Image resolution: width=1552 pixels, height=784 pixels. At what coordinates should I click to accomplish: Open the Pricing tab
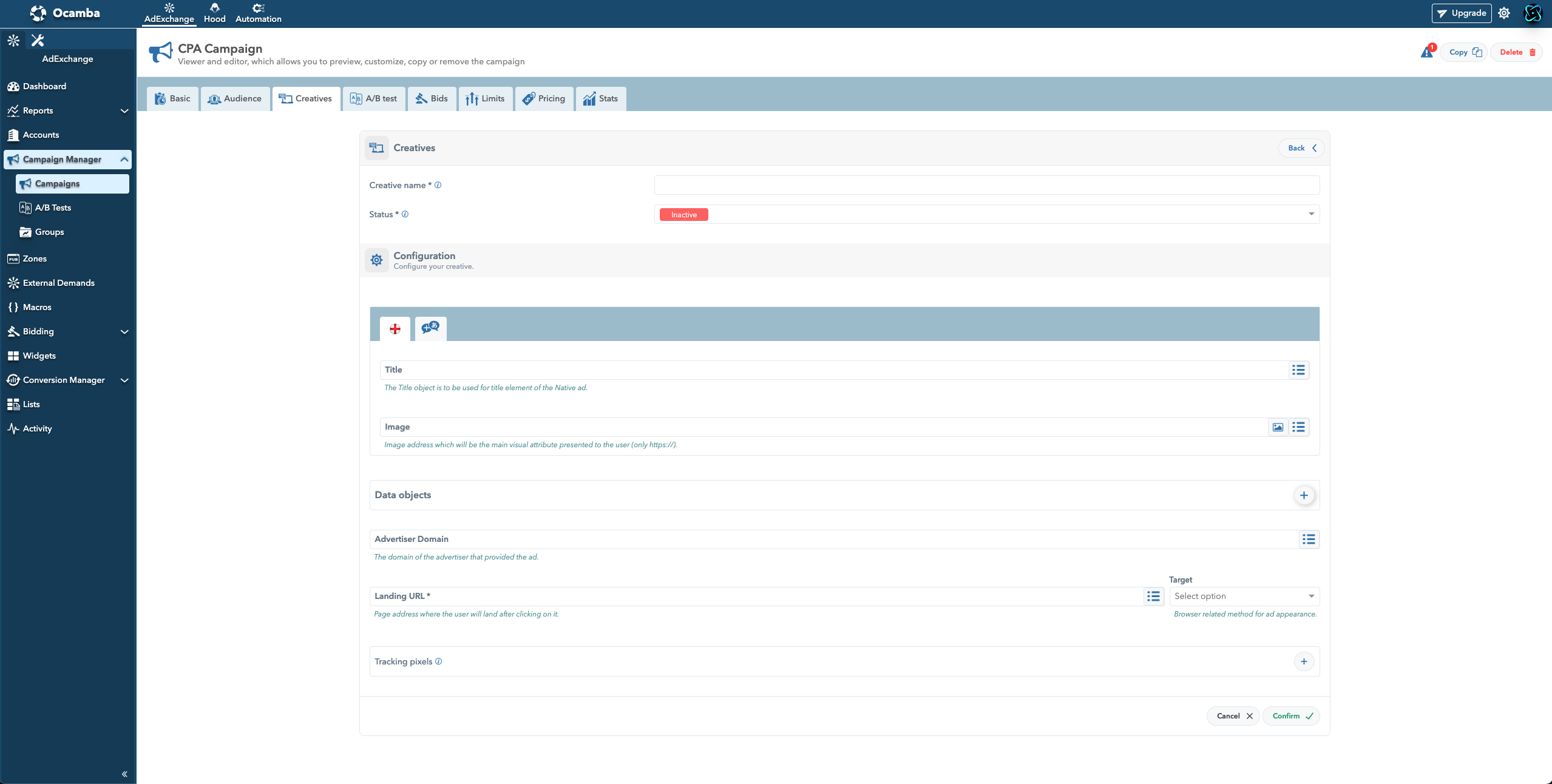pyautogui.click(x=544, y=99)
